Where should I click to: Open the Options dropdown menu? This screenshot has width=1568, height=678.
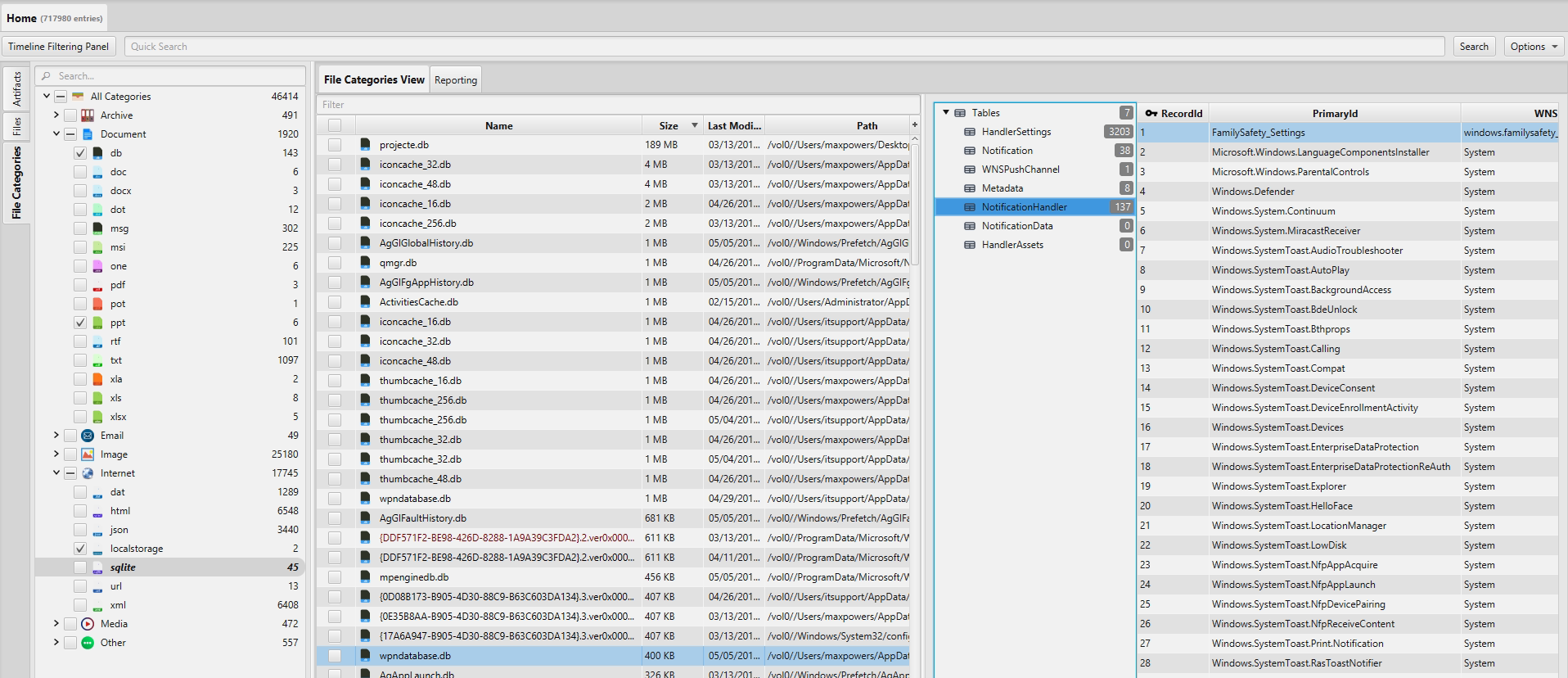click(x=1534, y=47)
